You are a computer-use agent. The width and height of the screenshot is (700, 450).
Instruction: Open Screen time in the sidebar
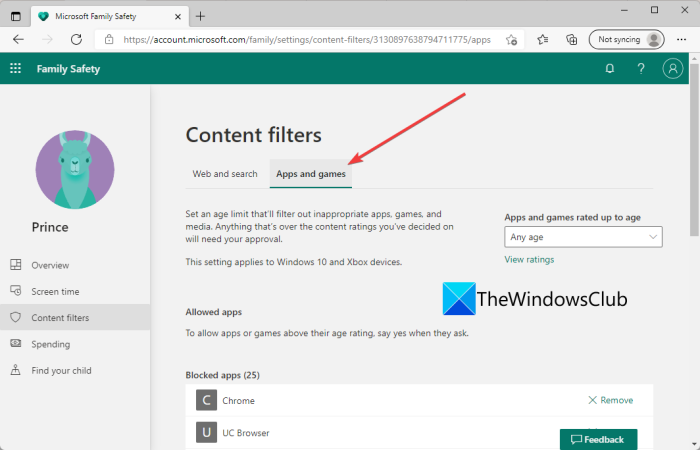(x=75, y=291)
